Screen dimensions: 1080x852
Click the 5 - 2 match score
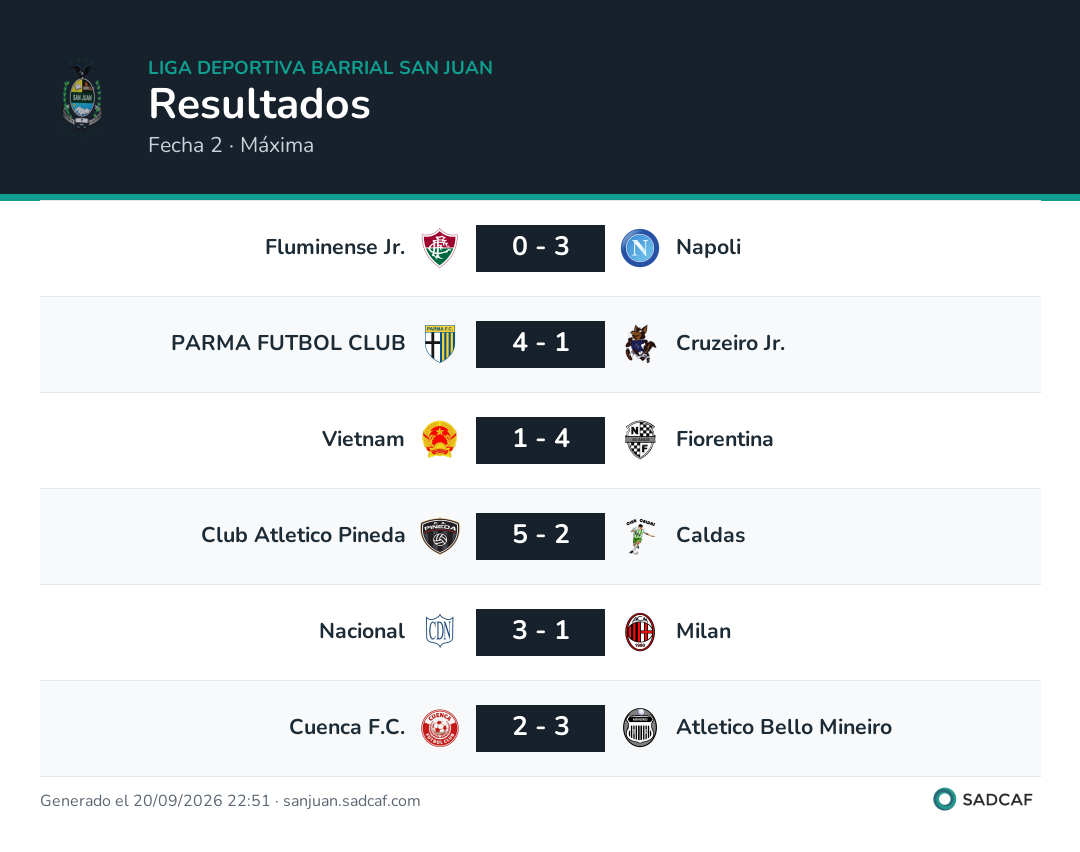540,536
